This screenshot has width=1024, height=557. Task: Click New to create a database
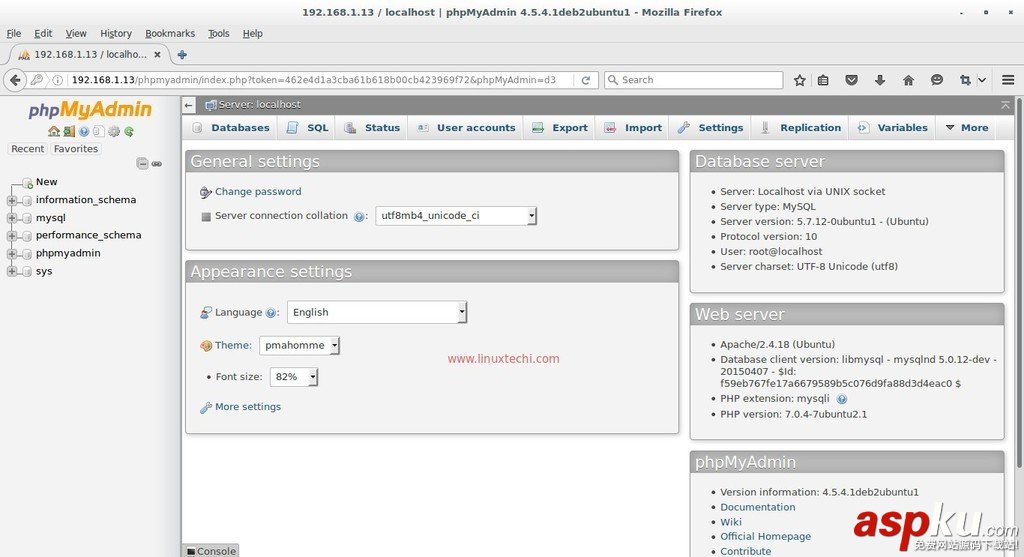pyautogui.click(x=46, y=182)
